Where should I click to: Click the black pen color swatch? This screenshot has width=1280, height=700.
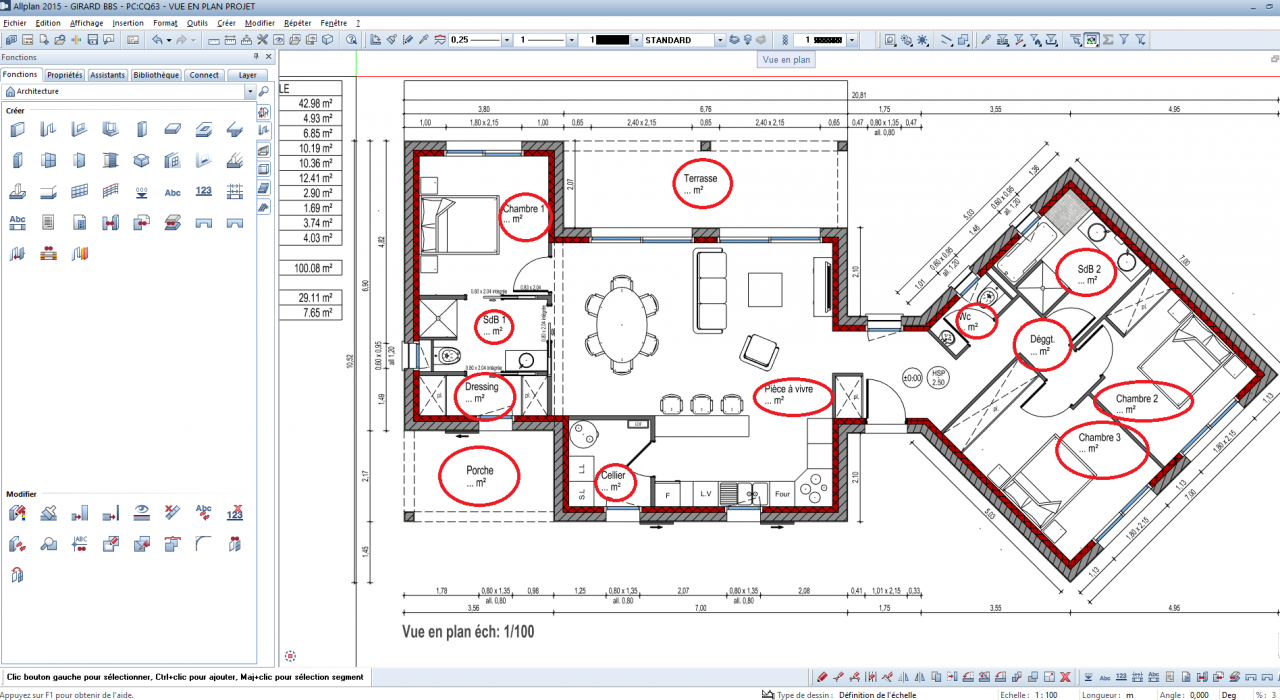tap(613, 40)
